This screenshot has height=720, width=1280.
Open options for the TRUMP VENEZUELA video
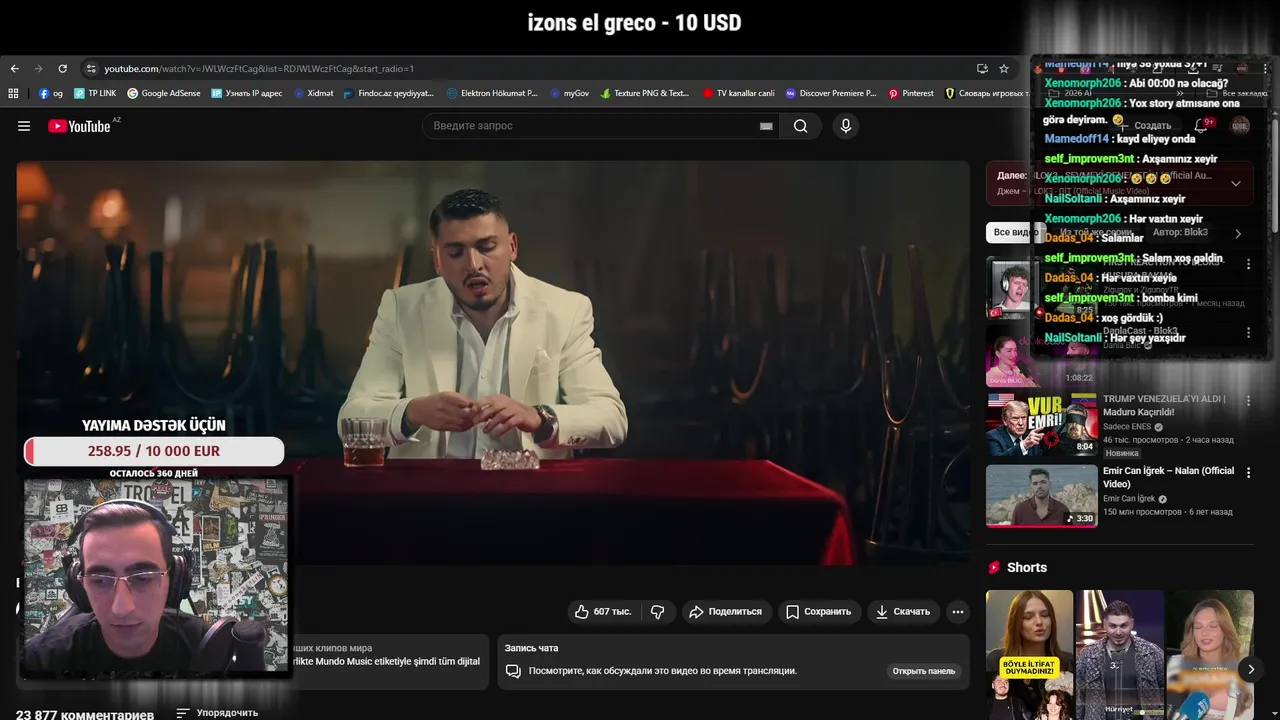[1248, 400]
